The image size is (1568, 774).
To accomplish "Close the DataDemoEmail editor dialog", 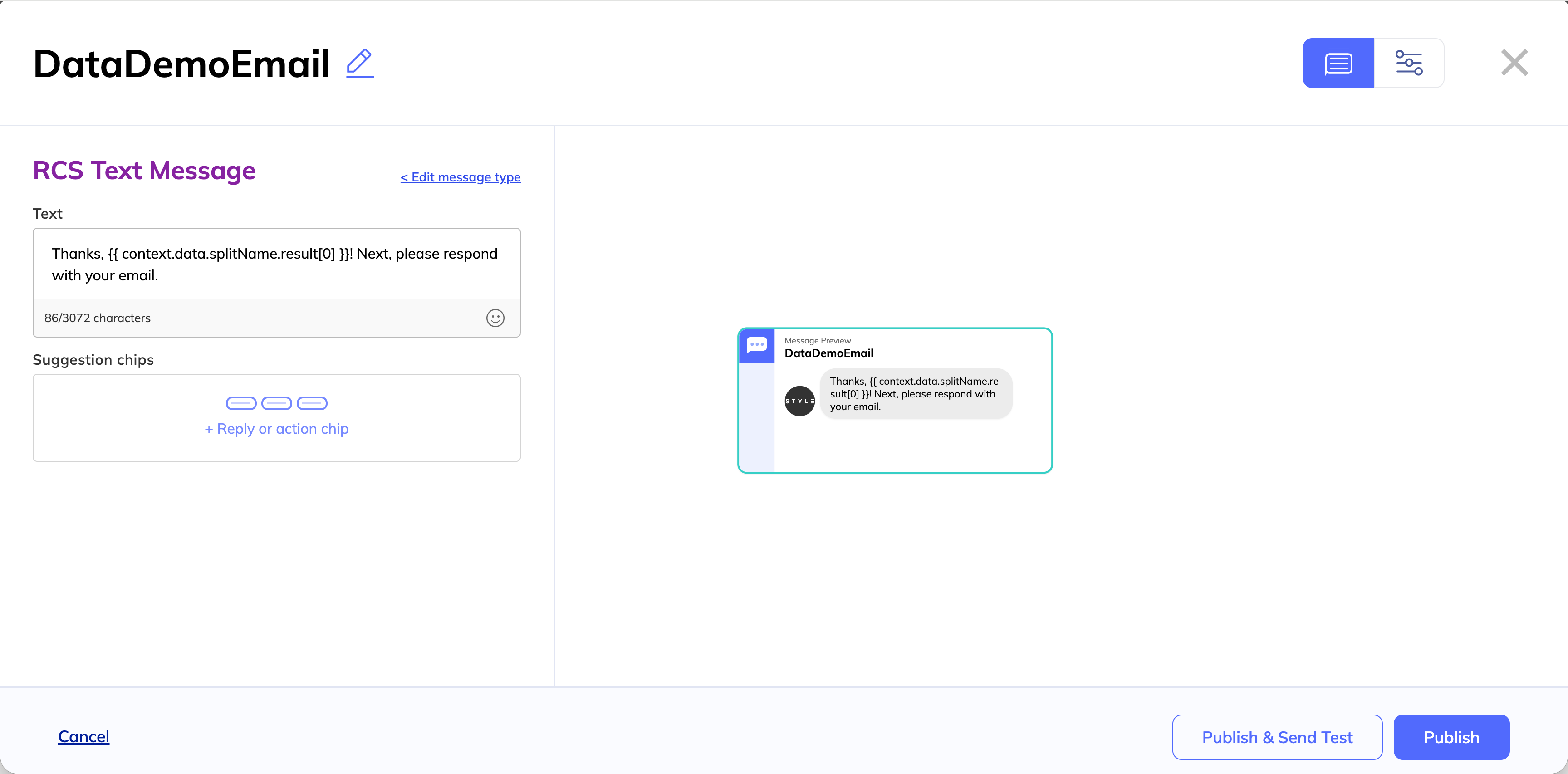I will [x=1514, y=63].
